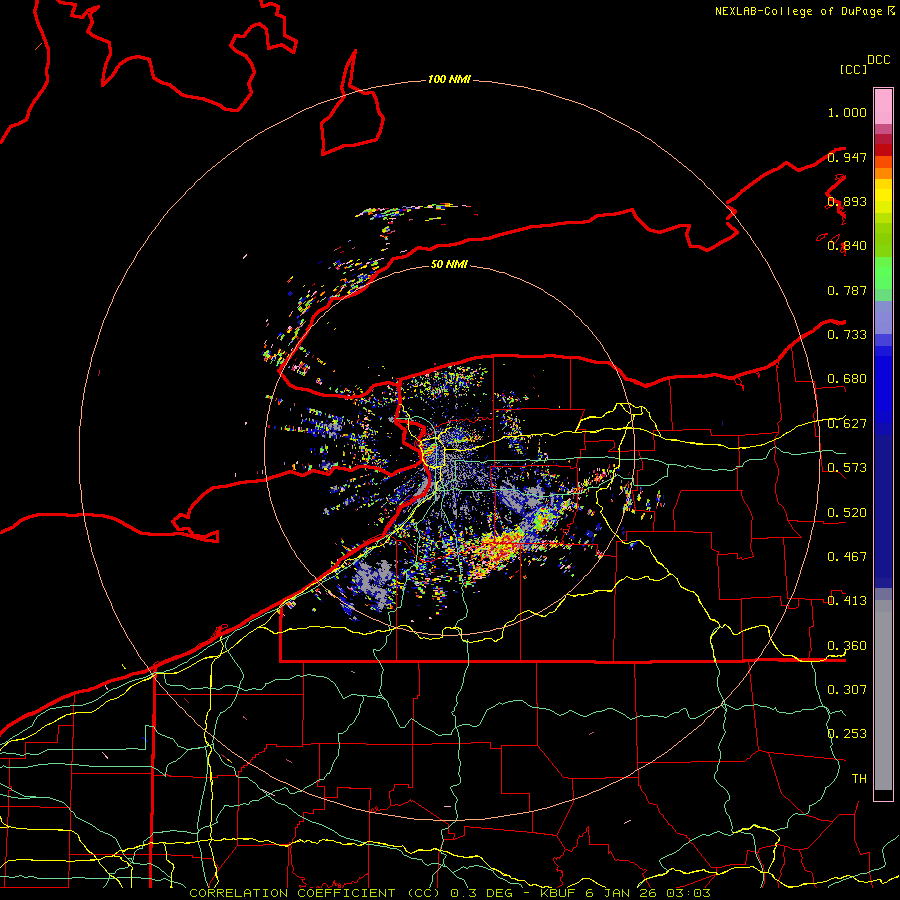Click the "DCC" label above the color scale
900x900 pixels.
point(878,60)
